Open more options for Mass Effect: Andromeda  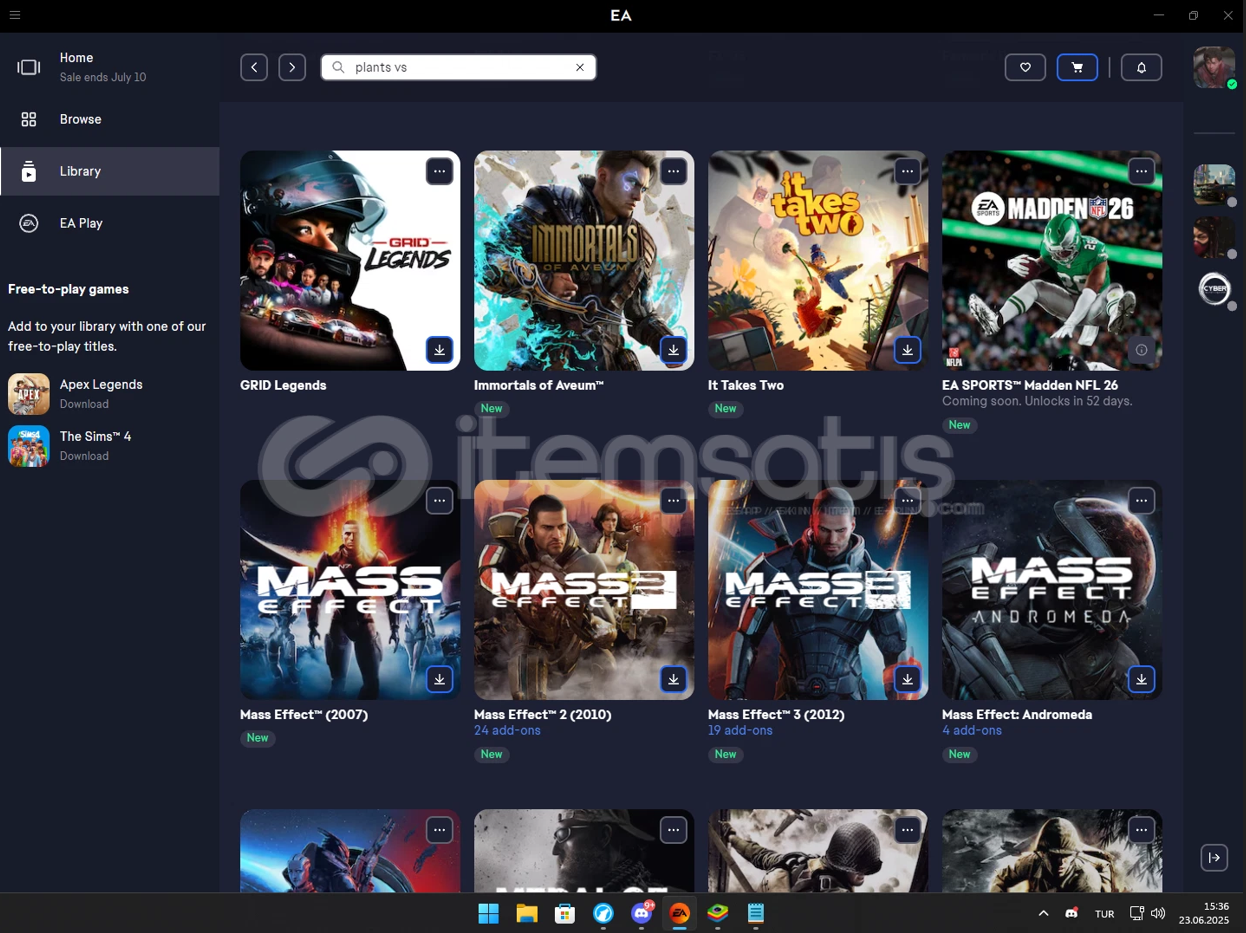tap(1142, 500)
